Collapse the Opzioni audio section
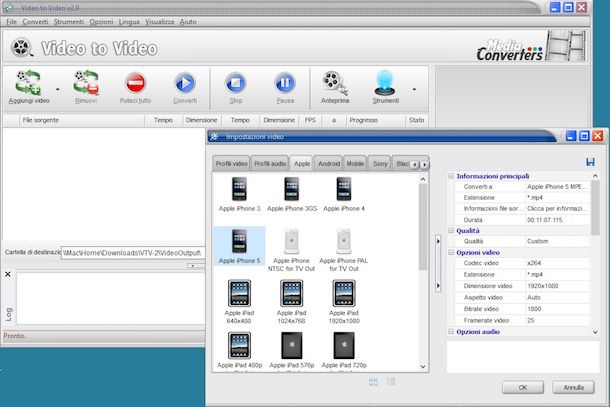610x407 pixels. [x=451, y=332]
